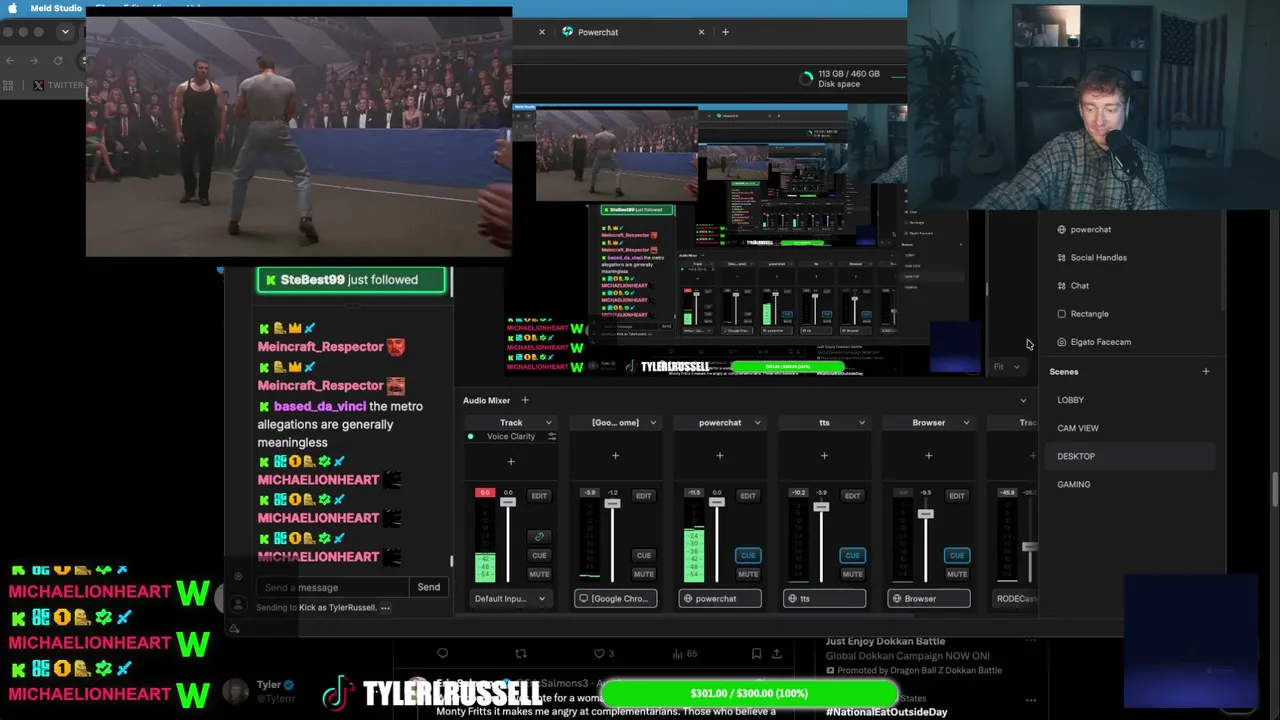Screen dimensions: 1280x720
Task: Open the browser tab search dropdown
Action: point(65,32)
